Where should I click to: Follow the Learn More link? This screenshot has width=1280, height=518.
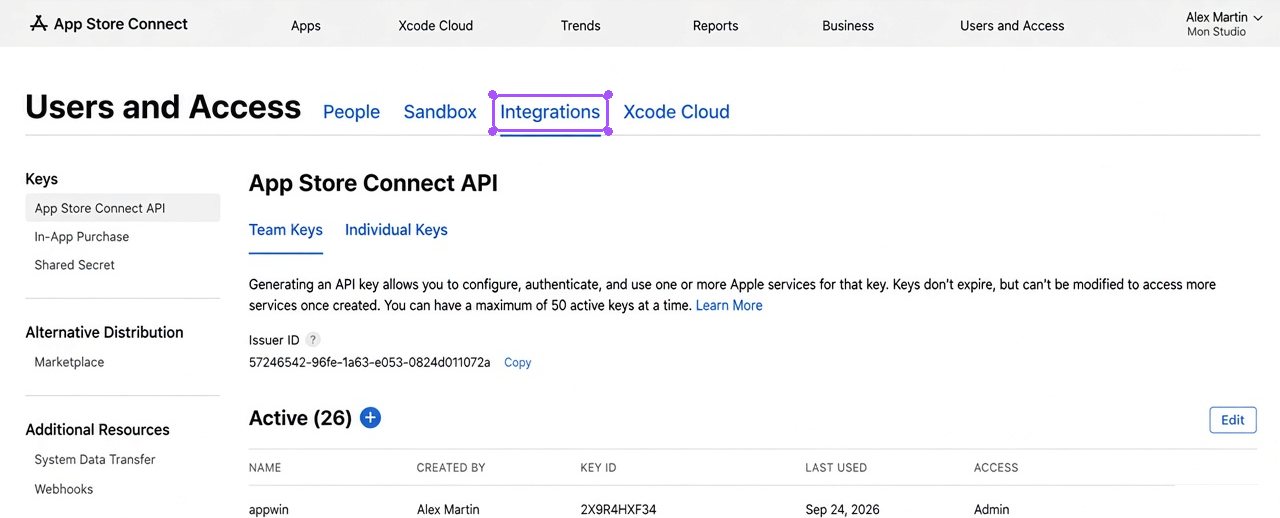(729, 306)
